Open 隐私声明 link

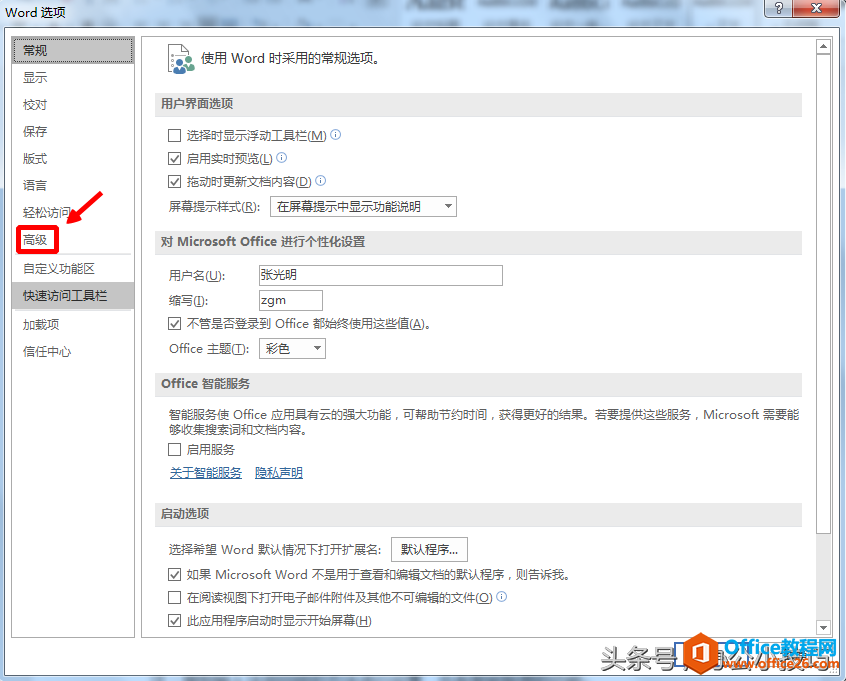[278, 473]
